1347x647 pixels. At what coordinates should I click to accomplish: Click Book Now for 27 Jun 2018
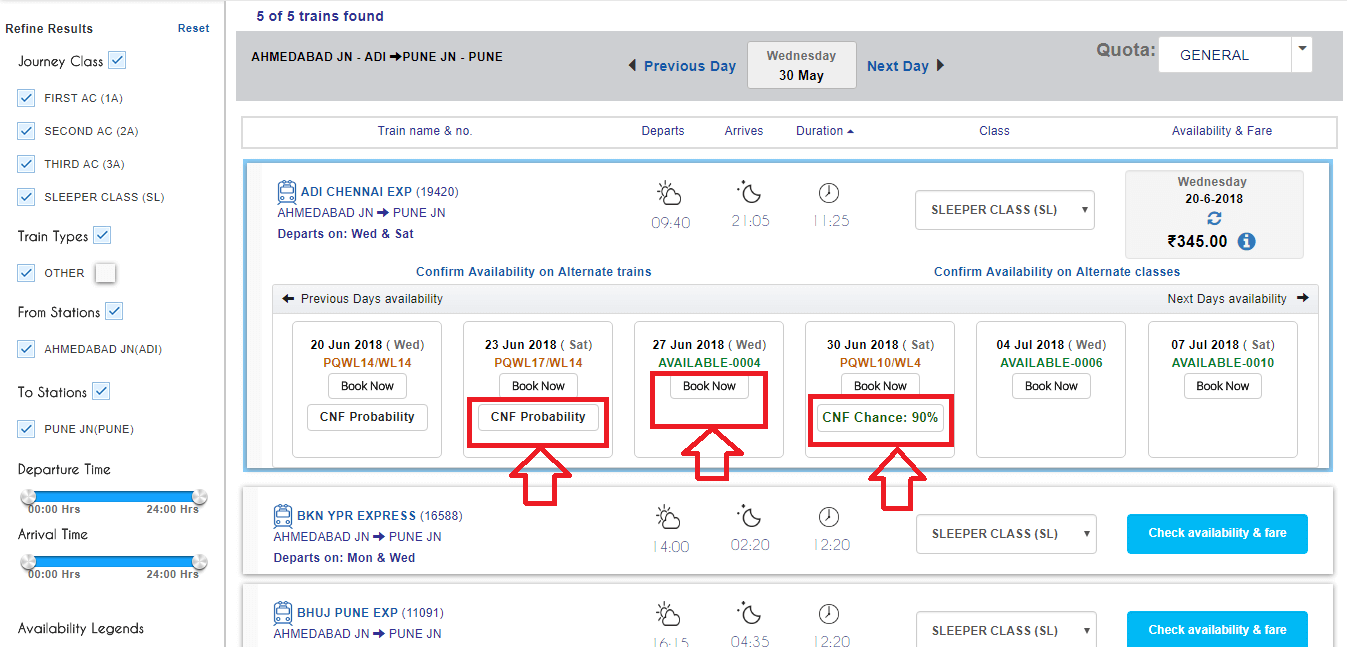[709, 385]
